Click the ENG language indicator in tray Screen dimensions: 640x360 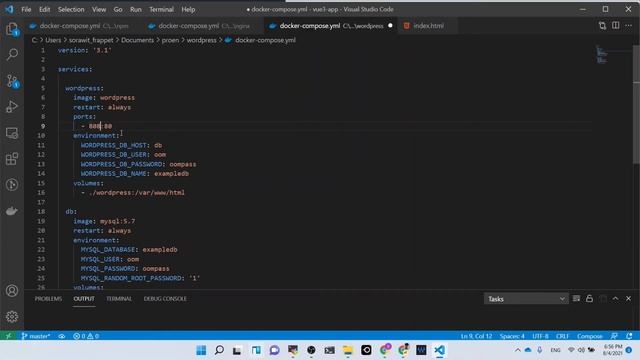point(555,350)
